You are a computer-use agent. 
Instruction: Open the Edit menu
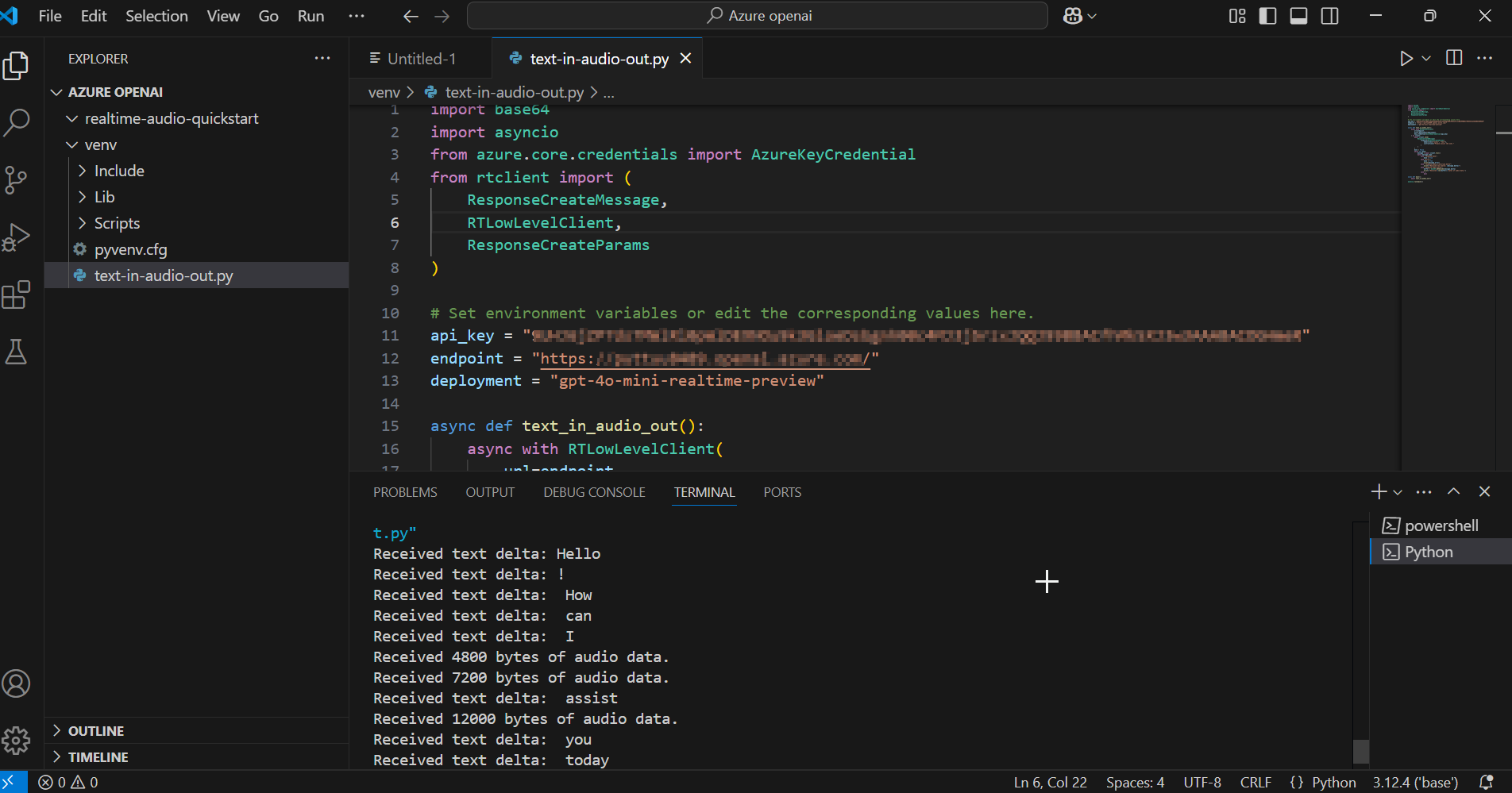tap(94, 16)
